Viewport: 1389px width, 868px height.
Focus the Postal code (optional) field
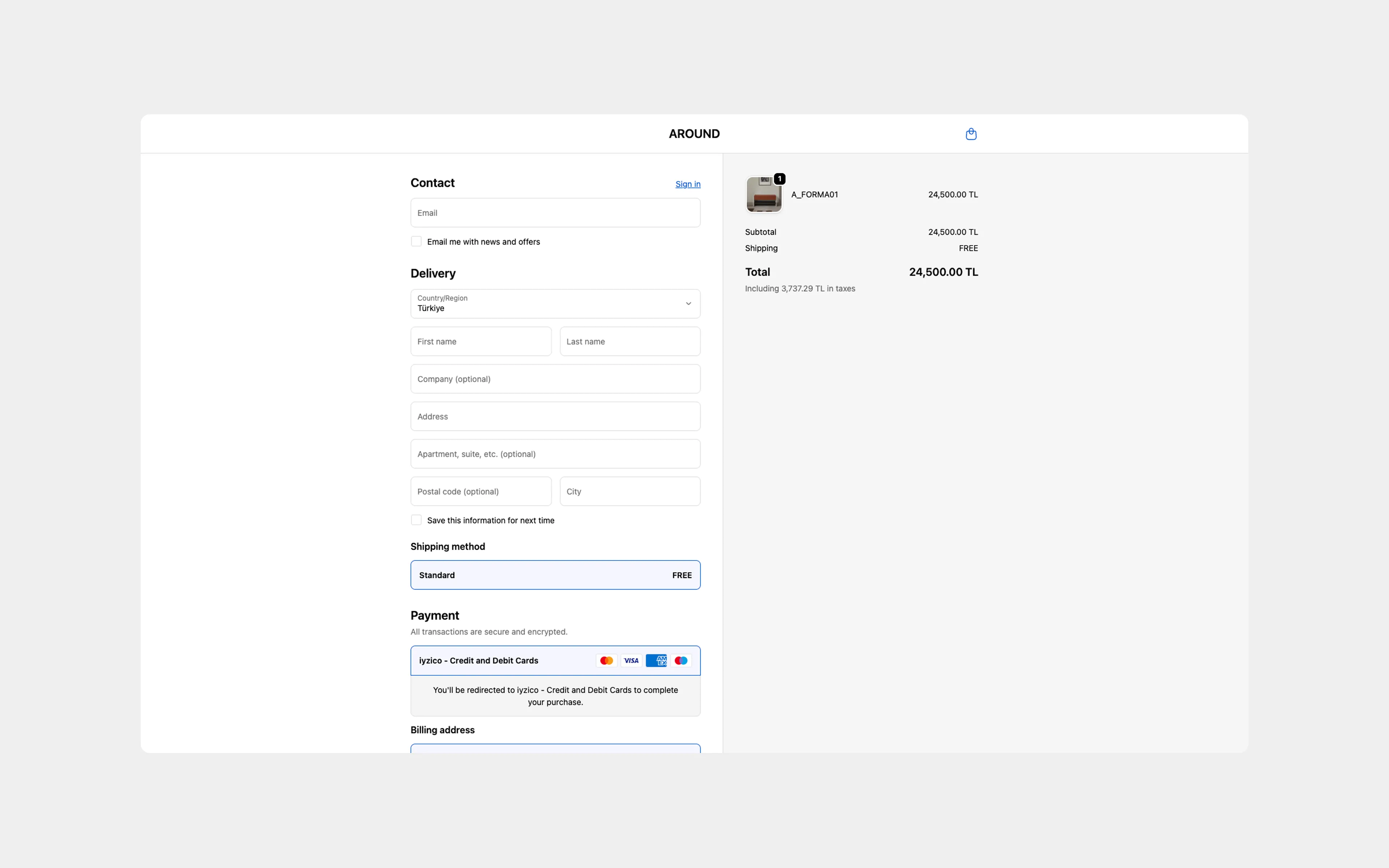coord(481,492)
